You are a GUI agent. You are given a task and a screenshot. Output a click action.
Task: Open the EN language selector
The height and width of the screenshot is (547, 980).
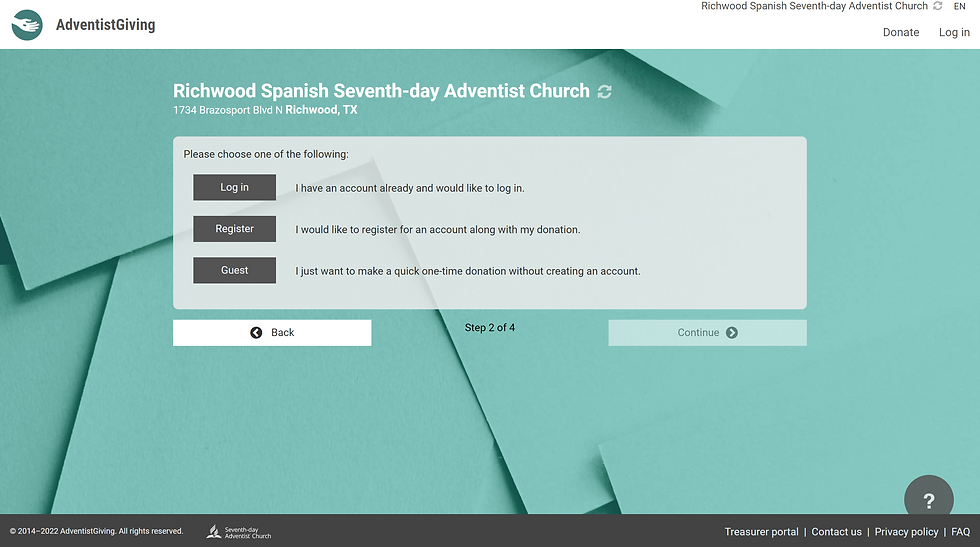(x=960, y=6)
